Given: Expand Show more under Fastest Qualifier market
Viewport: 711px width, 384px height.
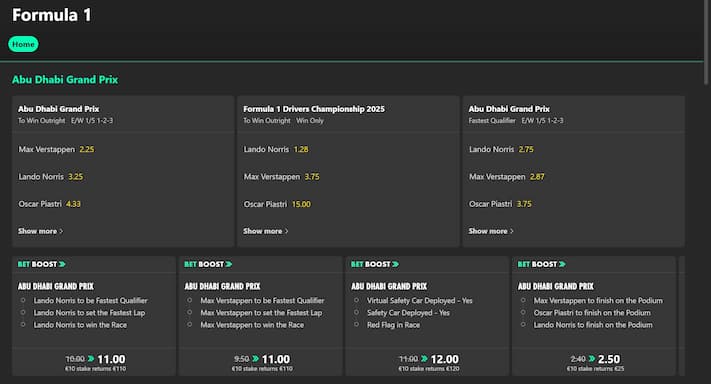Looking at the screenshot, I should point(491,231).
